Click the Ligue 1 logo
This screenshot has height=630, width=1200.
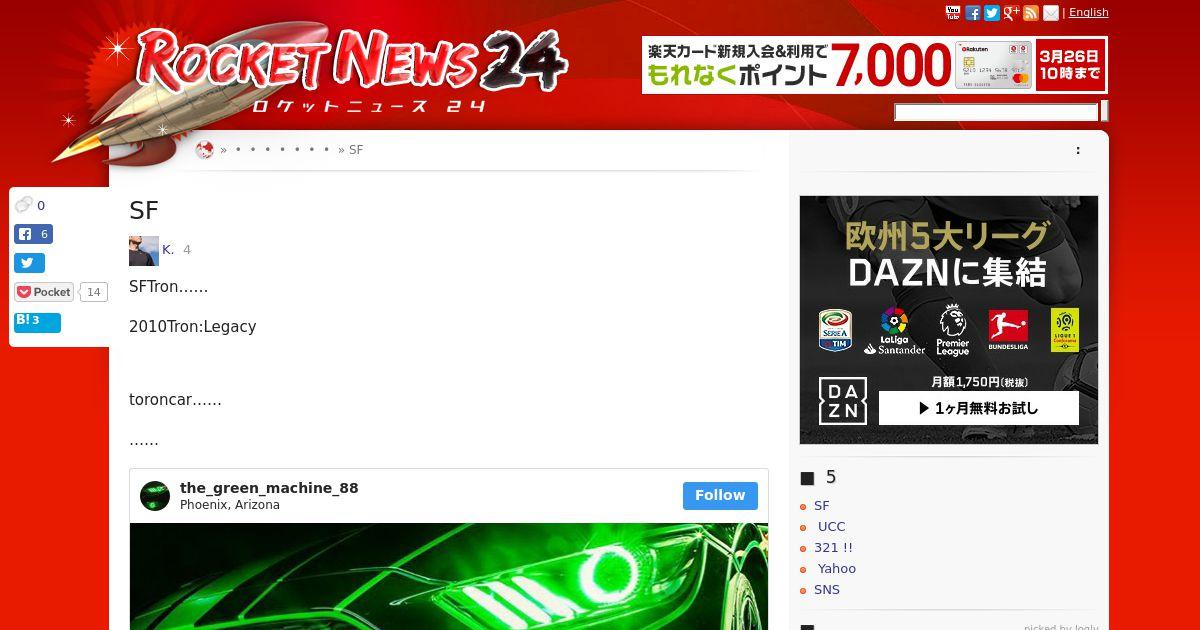coord(1065,330)
